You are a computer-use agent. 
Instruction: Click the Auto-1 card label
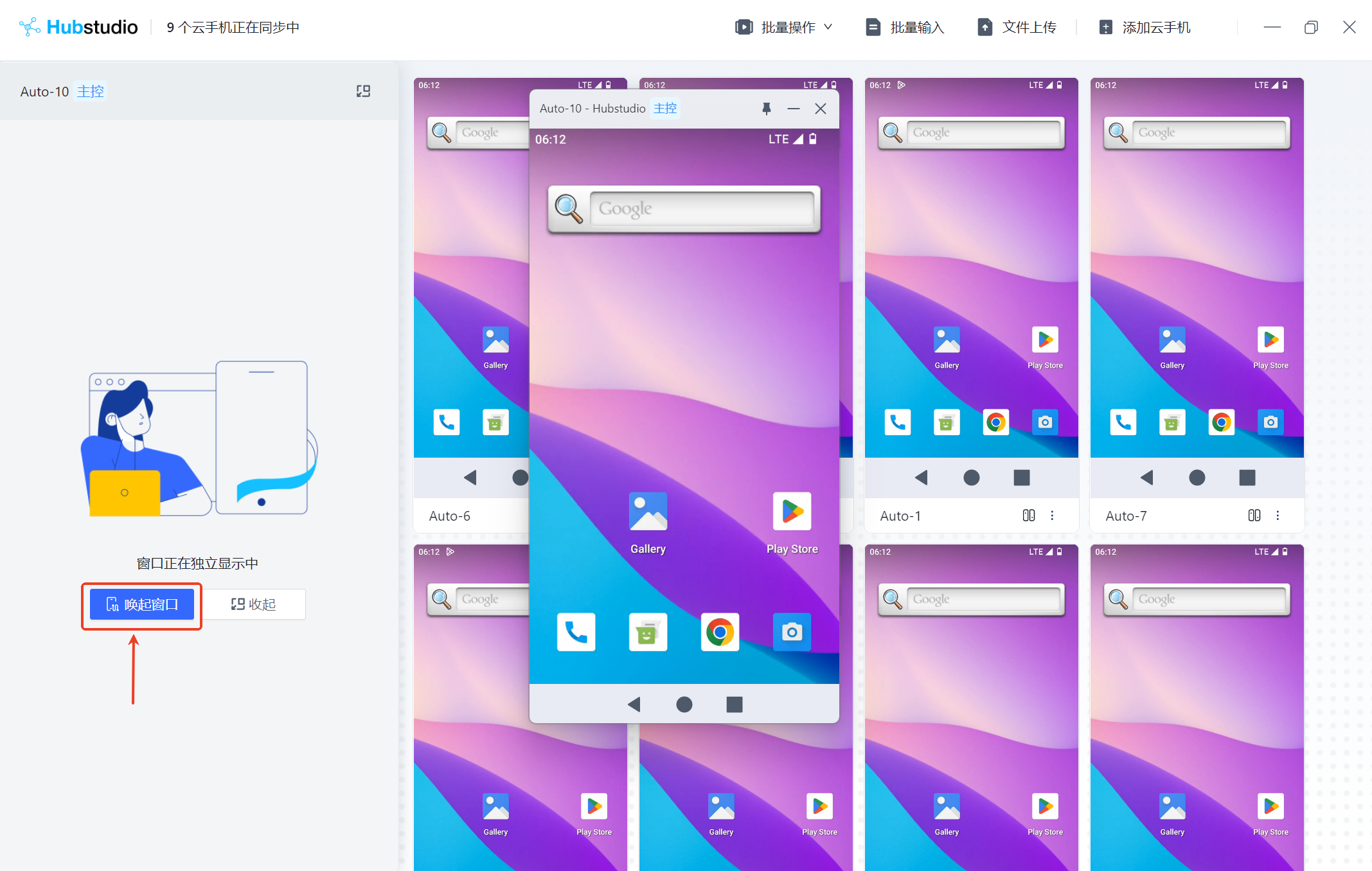tap(900, 516)
